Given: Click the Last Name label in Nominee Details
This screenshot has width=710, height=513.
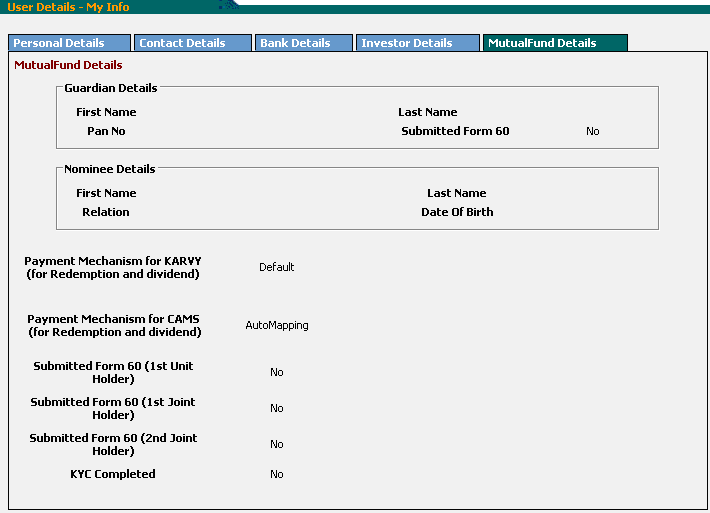Looking at the screenshot, I should click(x=456, y=193).
